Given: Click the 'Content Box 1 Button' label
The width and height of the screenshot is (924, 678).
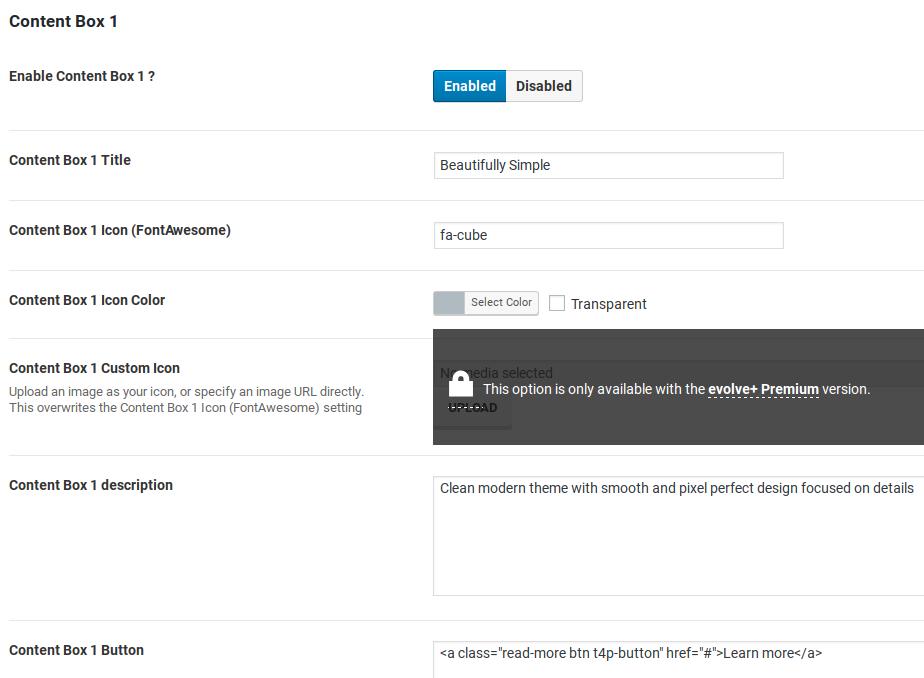Looking at the screenshot, I should click(76, 650).
